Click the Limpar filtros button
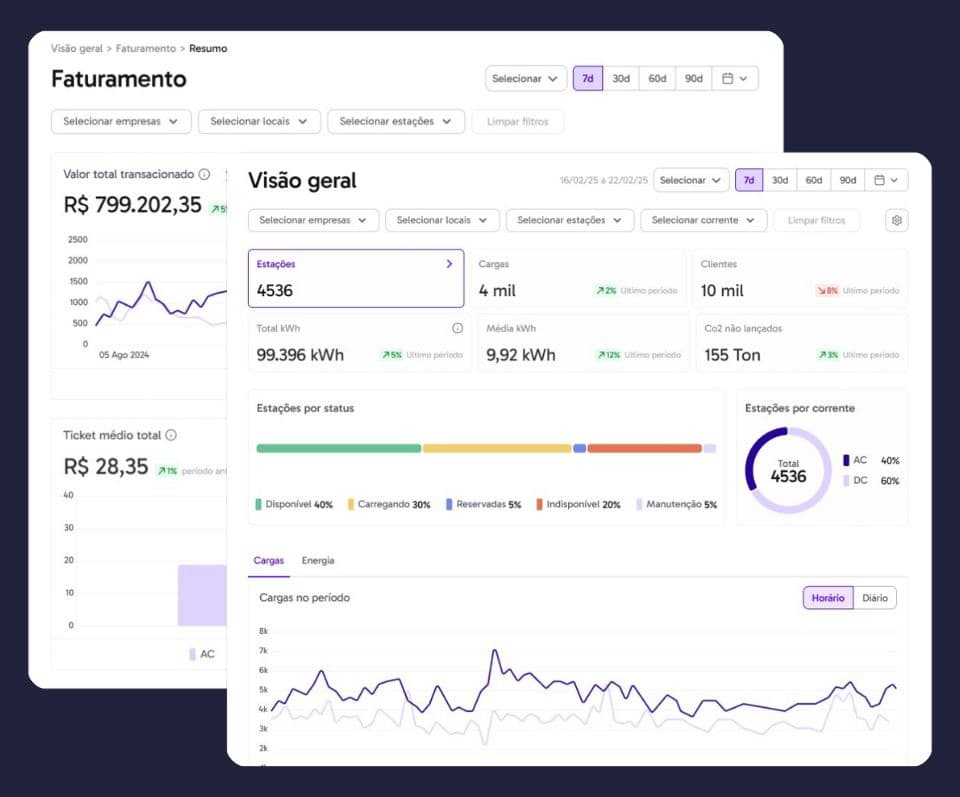The width and height of the screenshot is (960, 797). (817, 220)
